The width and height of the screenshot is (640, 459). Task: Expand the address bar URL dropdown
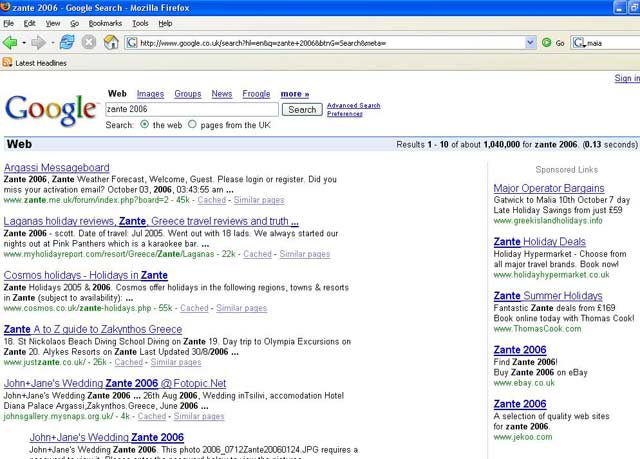pos(530,42)
